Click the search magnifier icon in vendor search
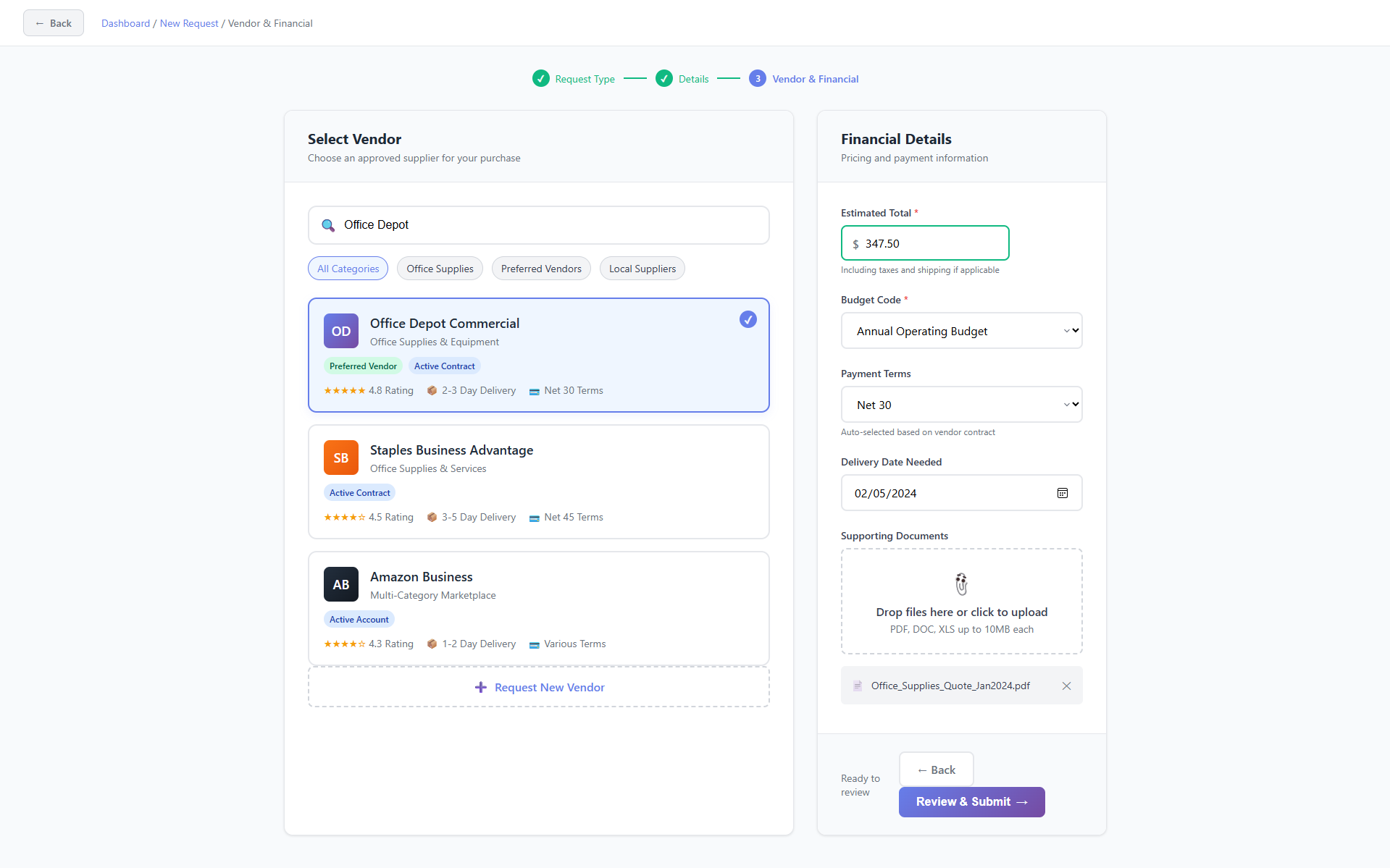 pos(328,225)
